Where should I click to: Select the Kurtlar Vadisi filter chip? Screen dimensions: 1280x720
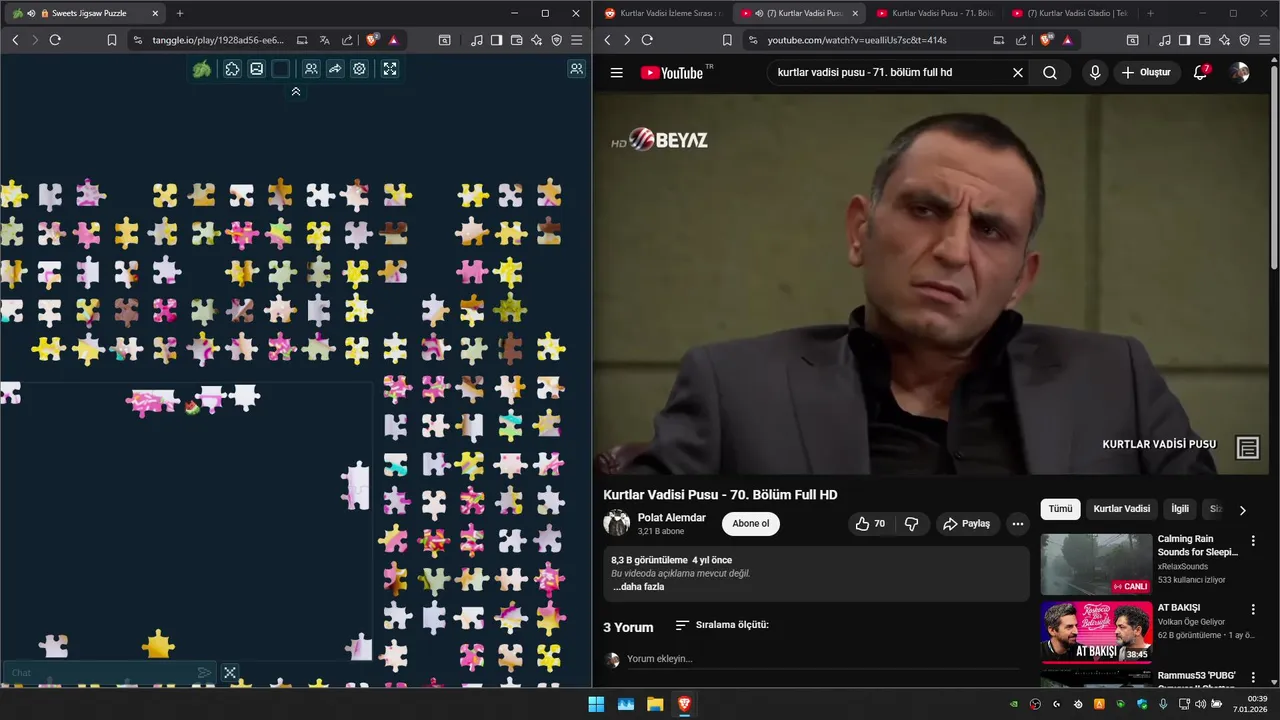coord(1122,509)
